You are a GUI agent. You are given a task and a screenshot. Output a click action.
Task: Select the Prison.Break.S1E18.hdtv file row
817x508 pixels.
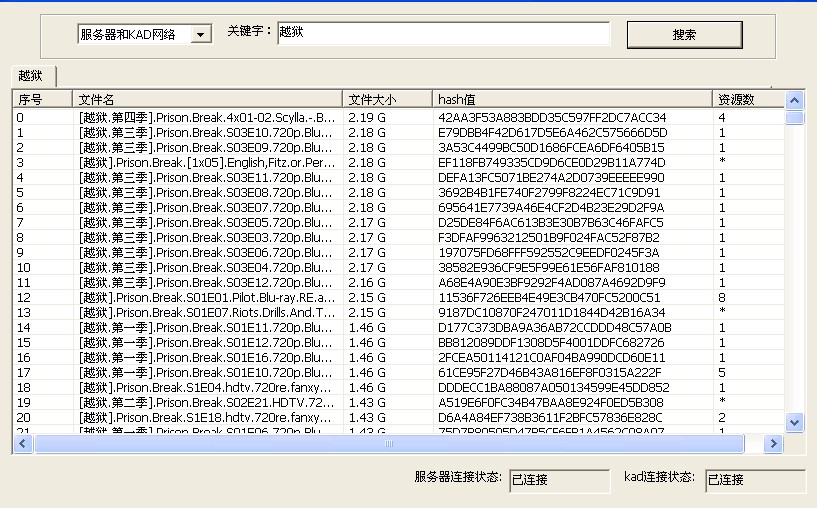(x=398, y=417)
